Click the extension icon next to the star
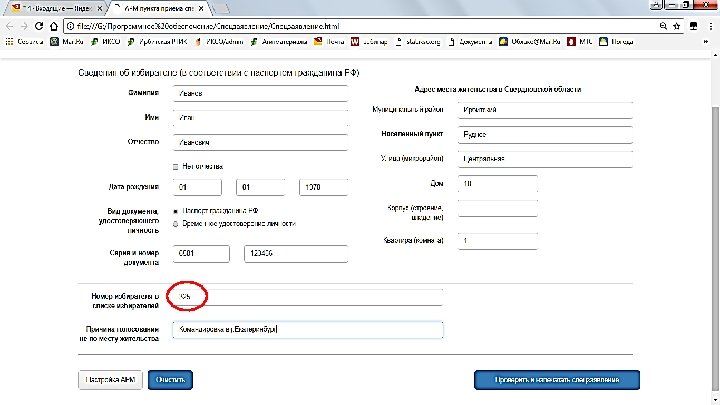The width and height of the screenshot is (720, 405). coord(693,26)
